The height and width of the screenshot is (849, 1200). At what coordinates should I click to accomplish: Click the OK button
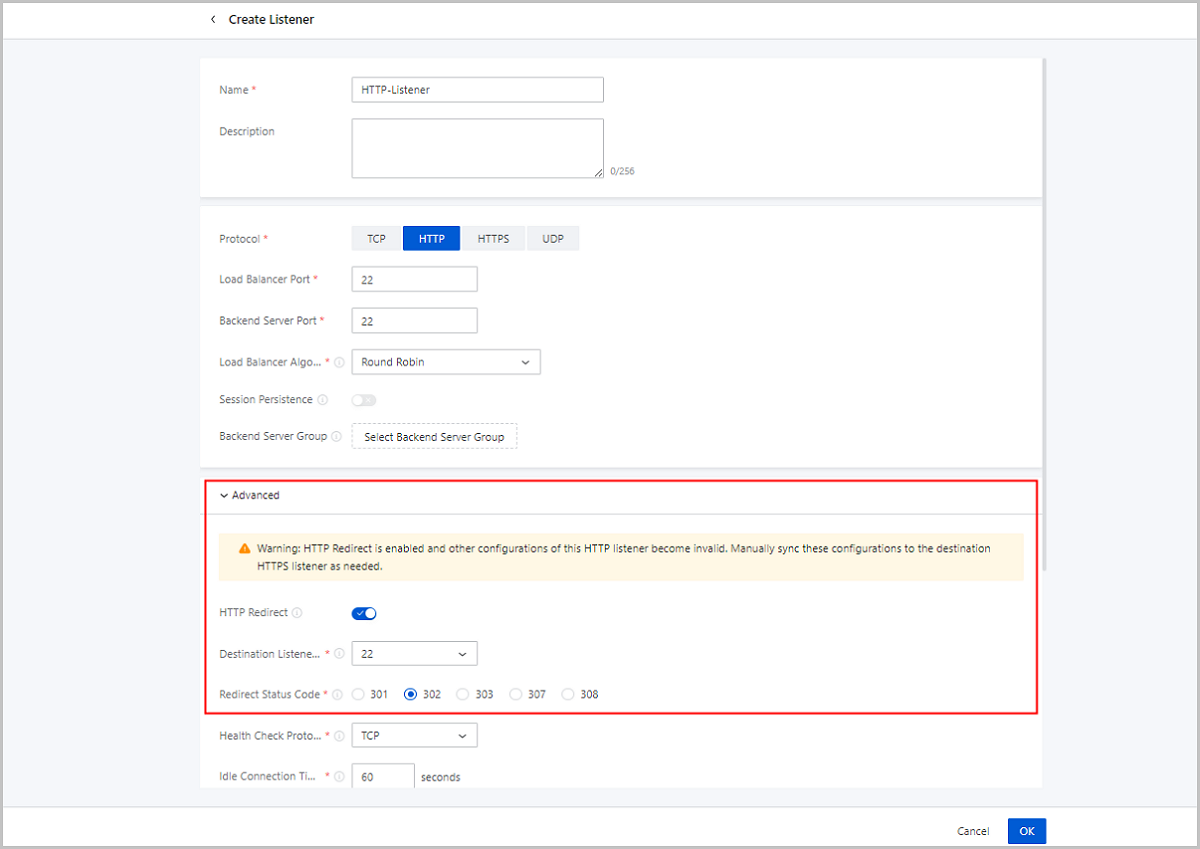(1026, 831)
